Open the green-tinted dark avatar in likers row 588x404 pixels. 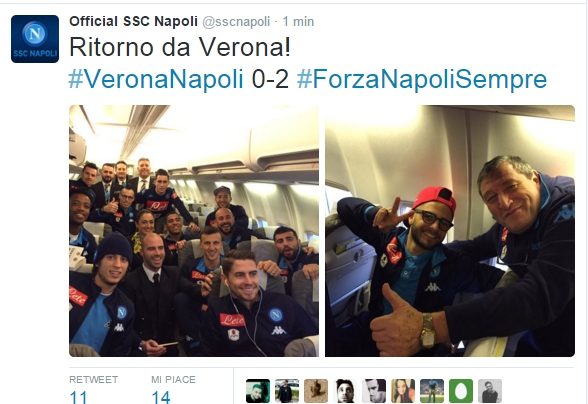tap(258, 391)
